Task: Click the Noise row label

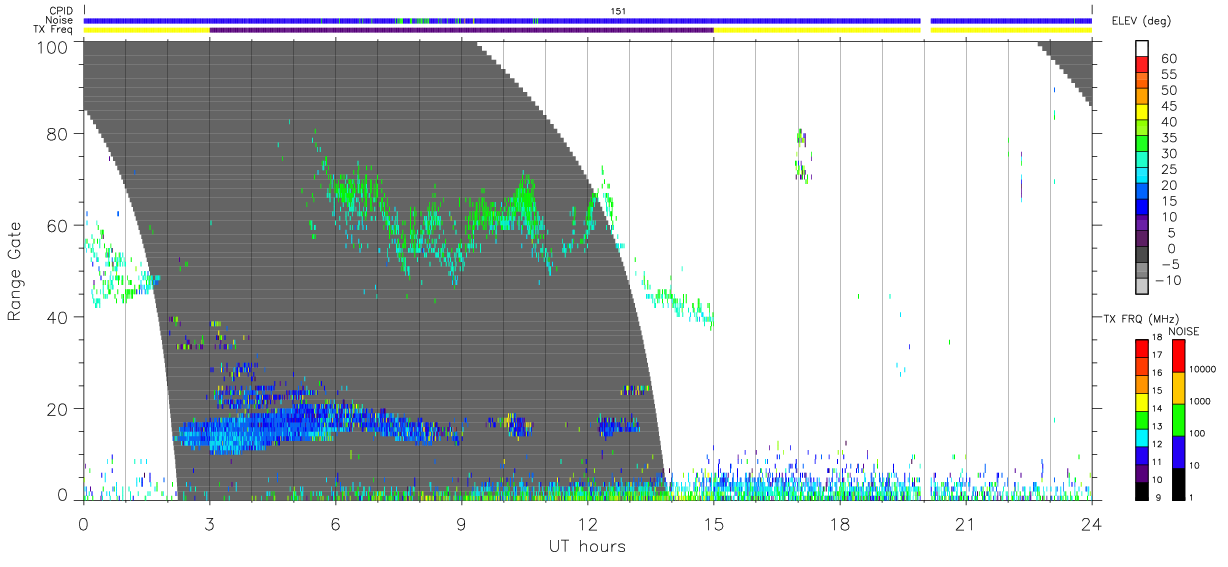Action: pyautogui.click(x=61, y=20)
